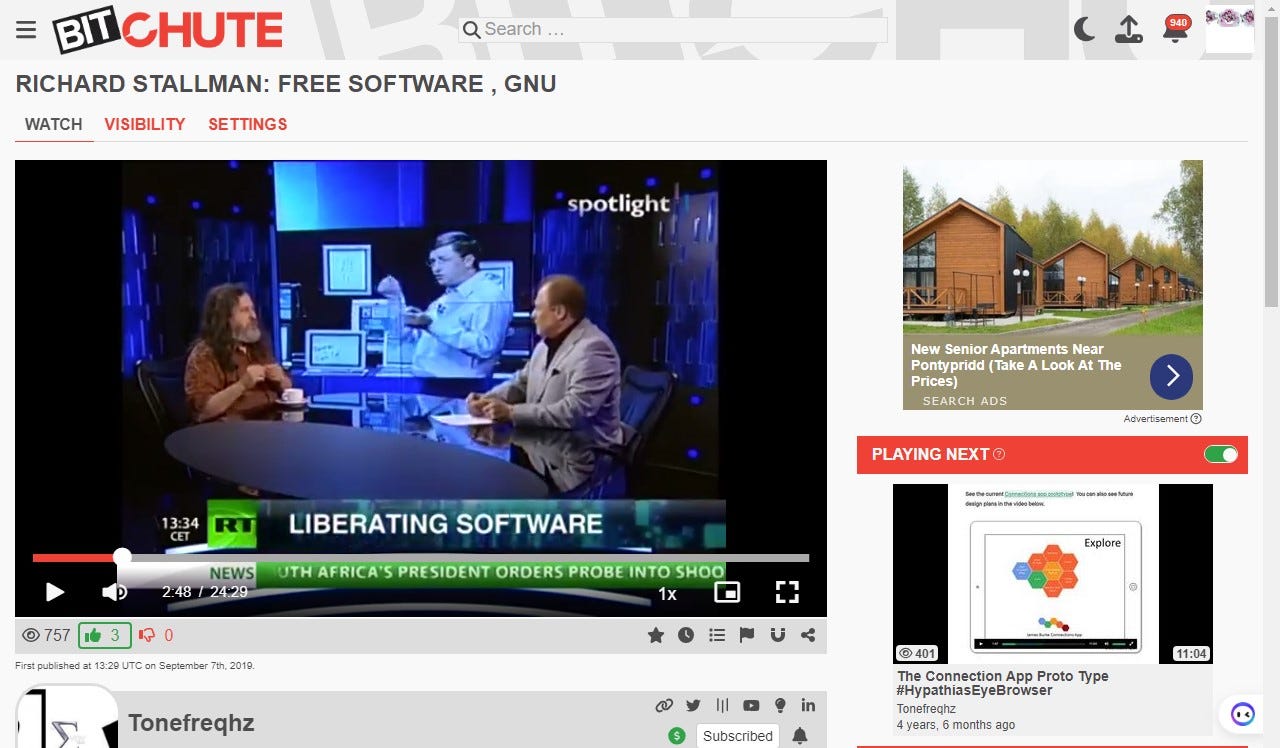
Task: Click the Advertisement info icon
Action: [1196, 419]
